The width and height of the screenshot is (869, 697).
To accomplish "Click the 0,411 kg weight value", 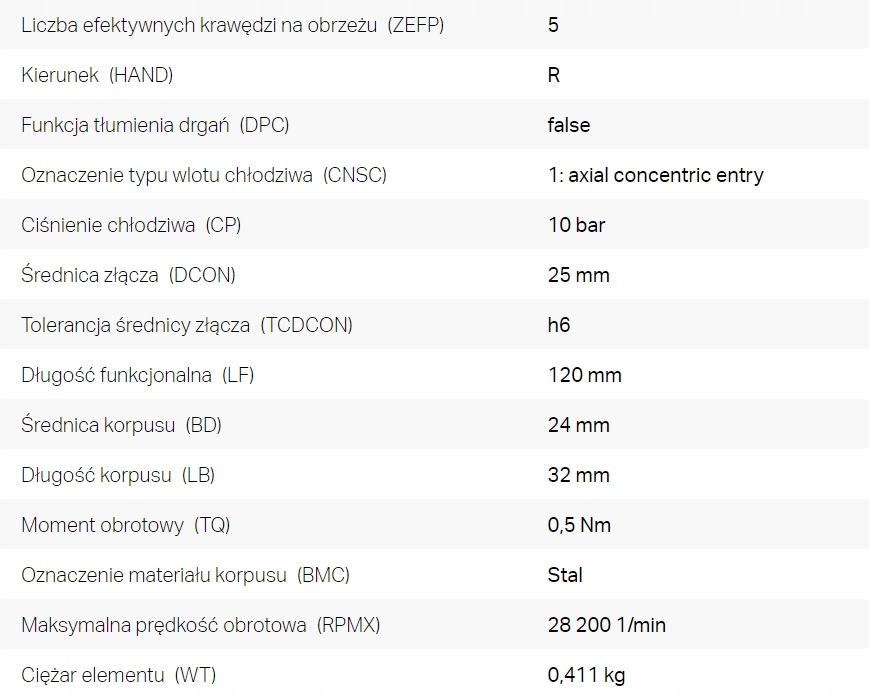I will point(586,675).
